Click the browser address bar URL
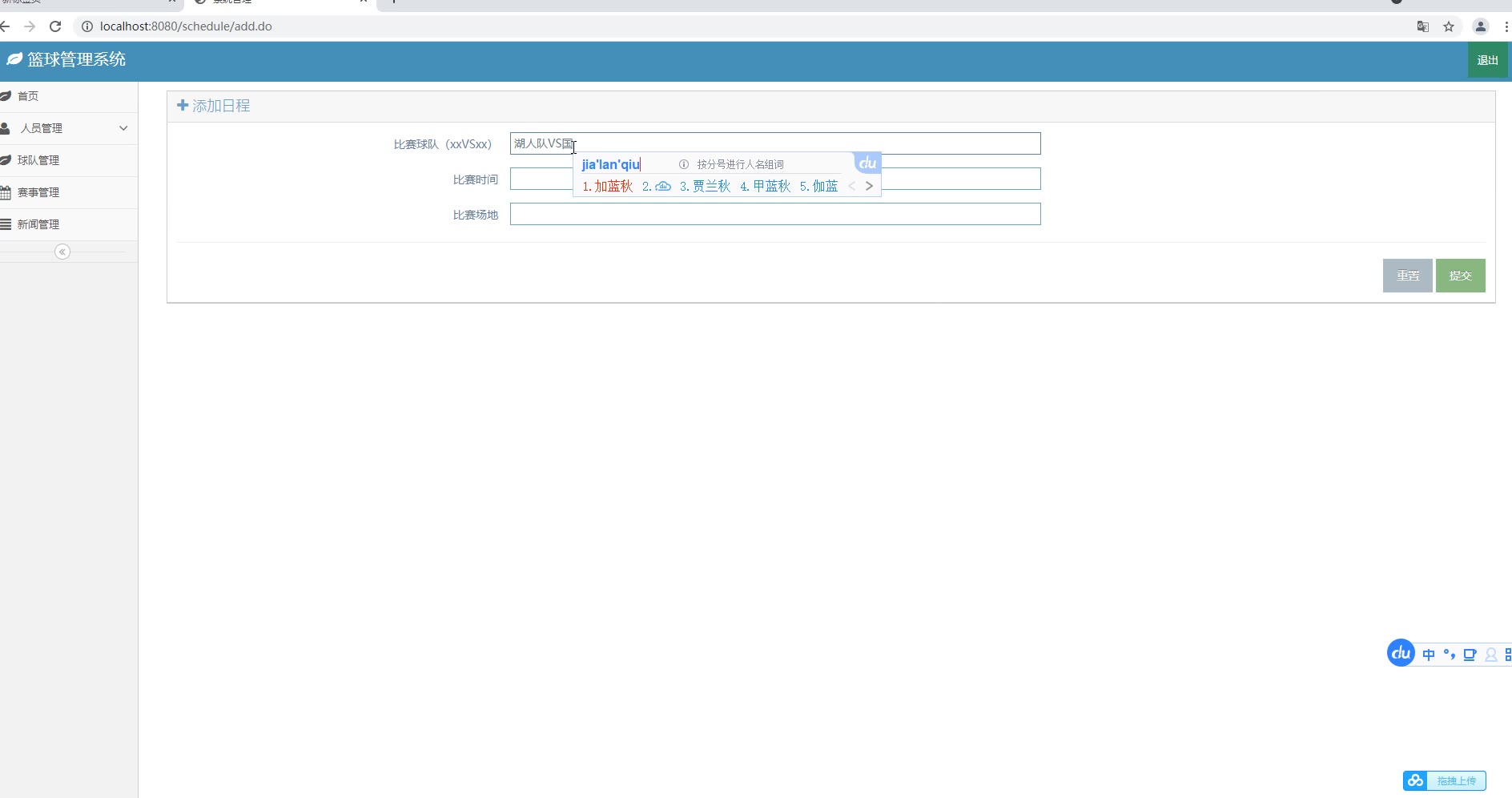 (186, 26)
